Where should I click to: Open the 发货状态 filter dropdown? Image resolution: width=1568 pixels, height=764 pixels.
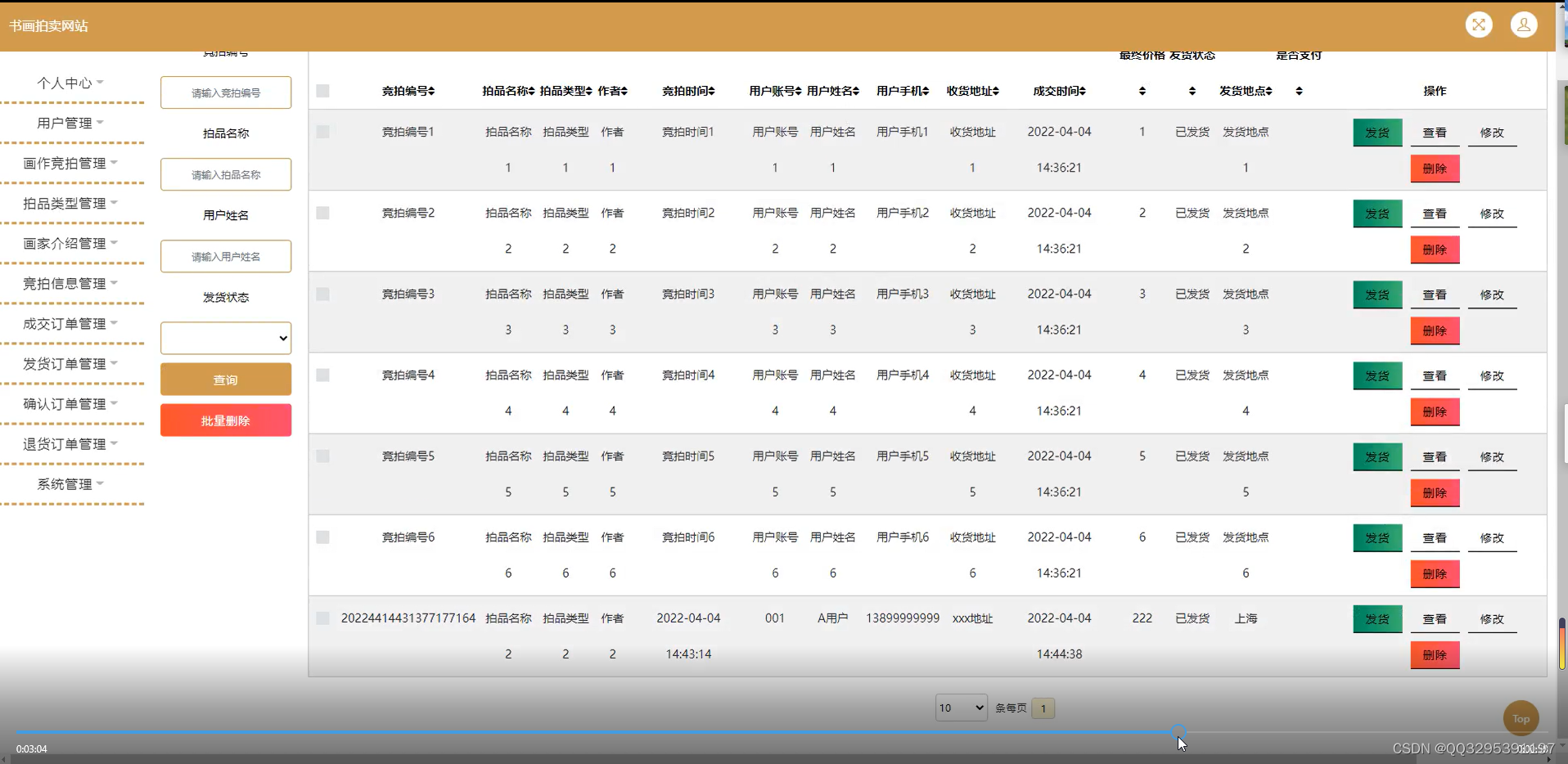pyautogui.click(x=226, y=338)
